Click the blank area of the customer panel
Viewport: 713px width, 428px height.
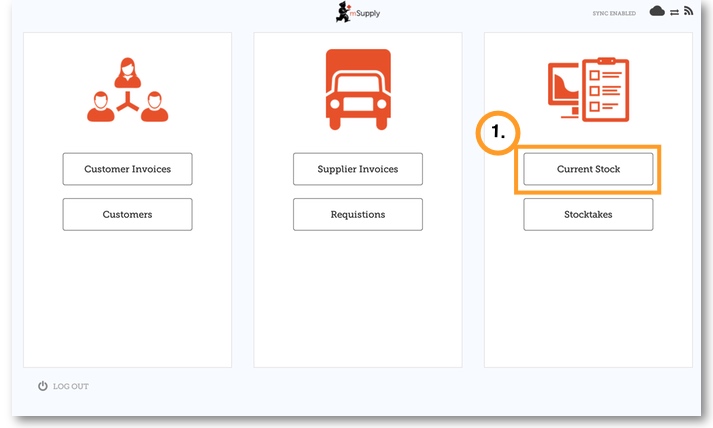pyautogui.click(x=127, y=300)
